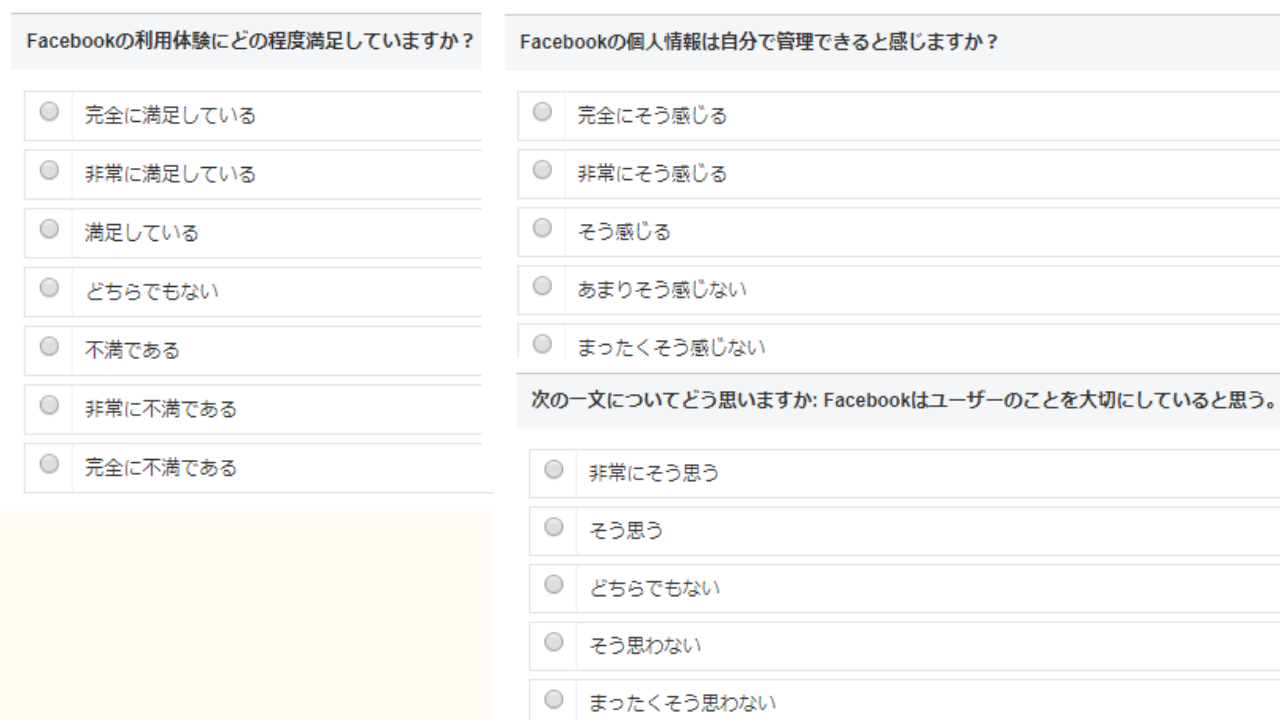The width and height of the screenshot is (1280, 720).
Task: Click the 満足している answer label text
Action: tap(142, 233)
